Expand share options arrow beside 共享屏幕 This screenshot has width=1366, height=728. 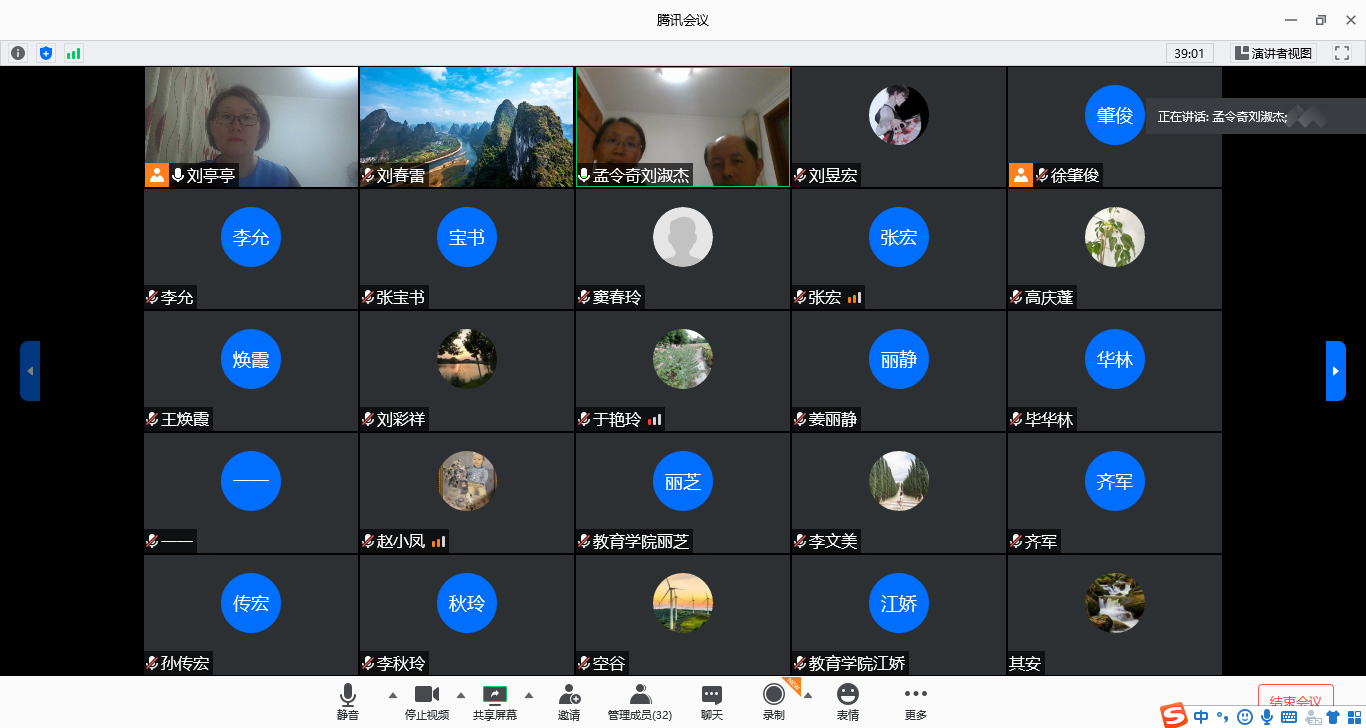(x=529, y=695)
